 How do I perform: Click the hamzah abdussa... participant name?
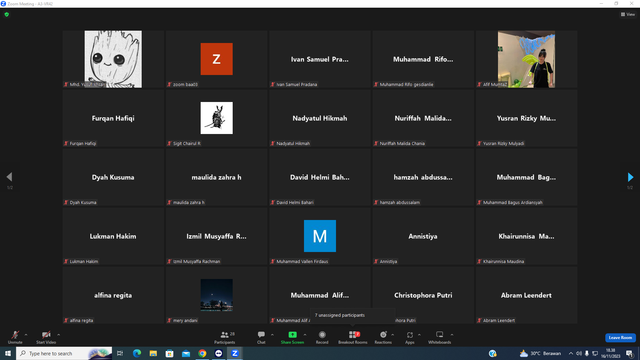click(x=423, y=177)
